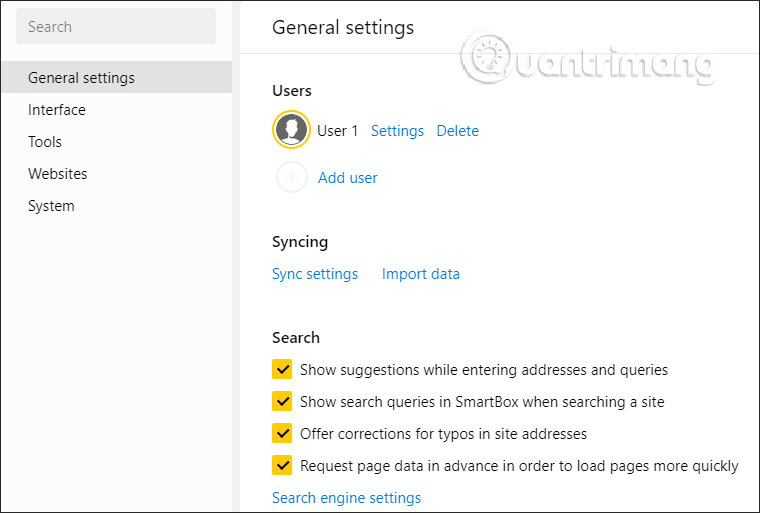This screenshot has height=513, width=760.
Task: Click the Add user link
Action: click(x=347, y=178)
